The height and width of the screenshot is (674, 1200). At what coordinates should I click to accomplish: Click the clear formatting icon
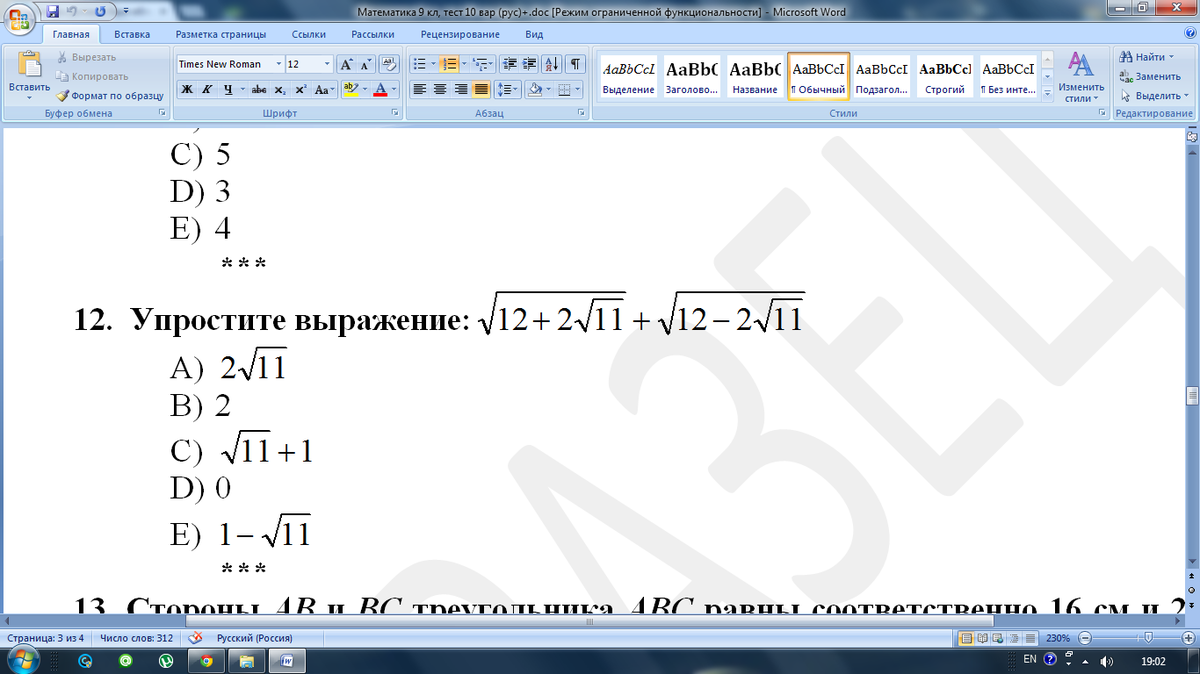pos(389,64)
